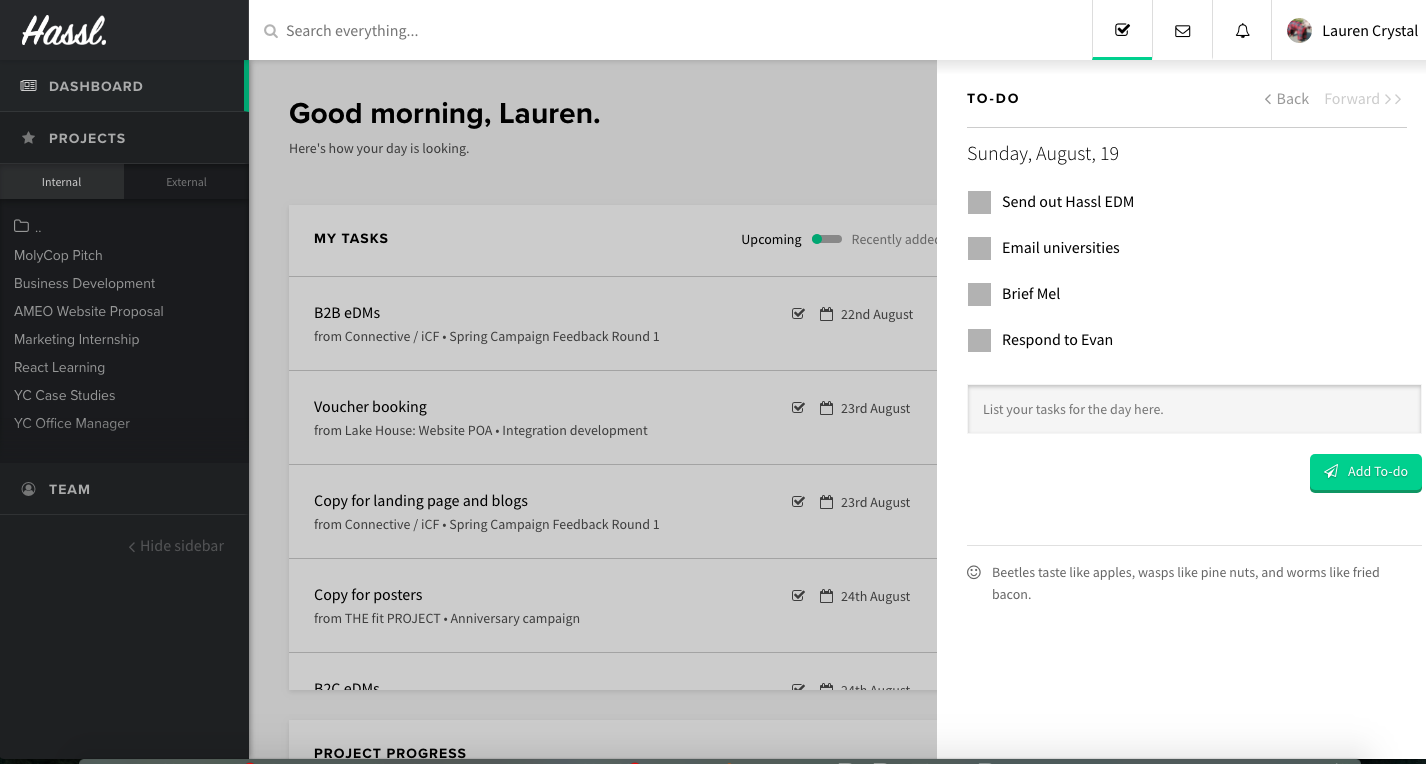Expand the Team section in sidebar

tap(69, 489)
